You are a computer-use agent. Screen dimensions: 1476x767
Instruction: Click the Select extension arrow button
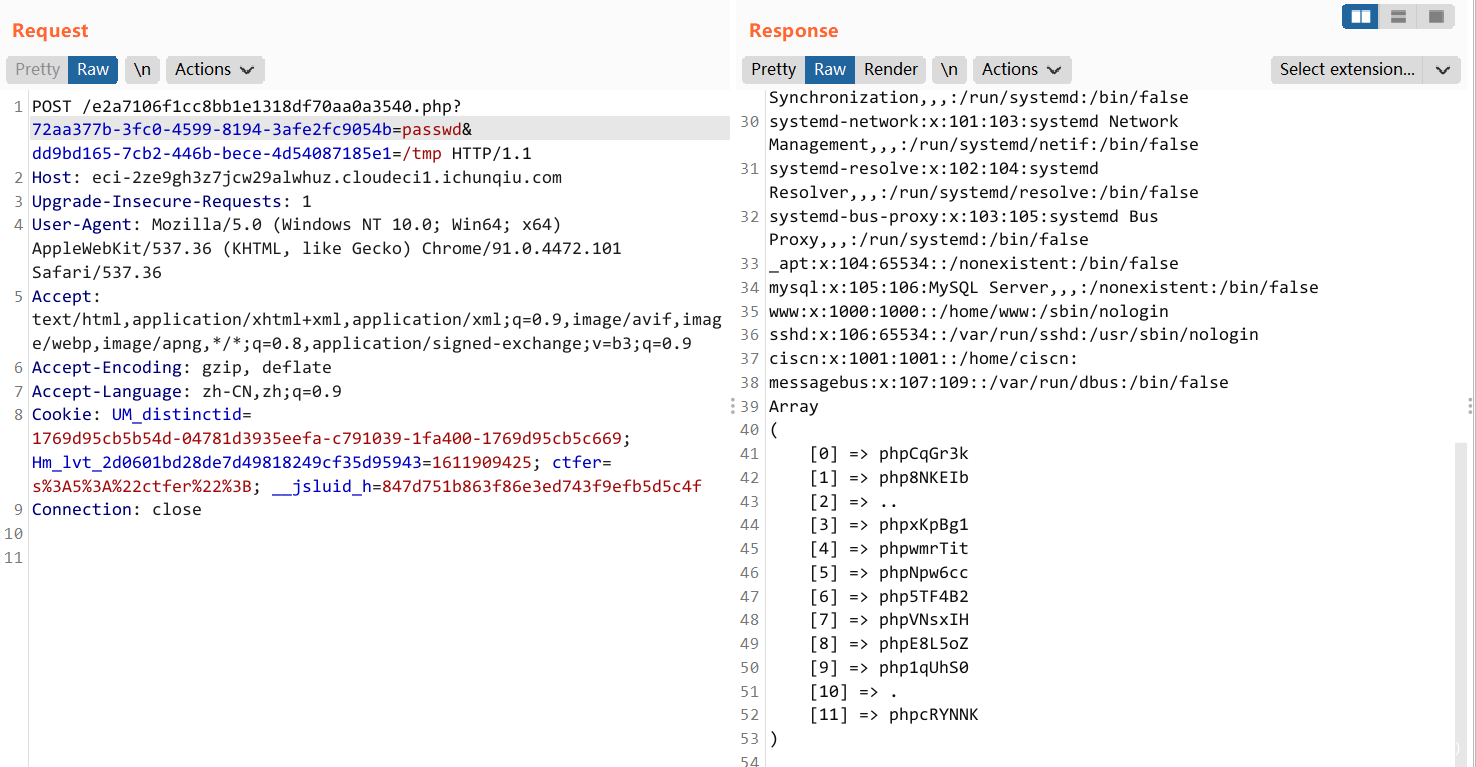(x=1442, y=69)
